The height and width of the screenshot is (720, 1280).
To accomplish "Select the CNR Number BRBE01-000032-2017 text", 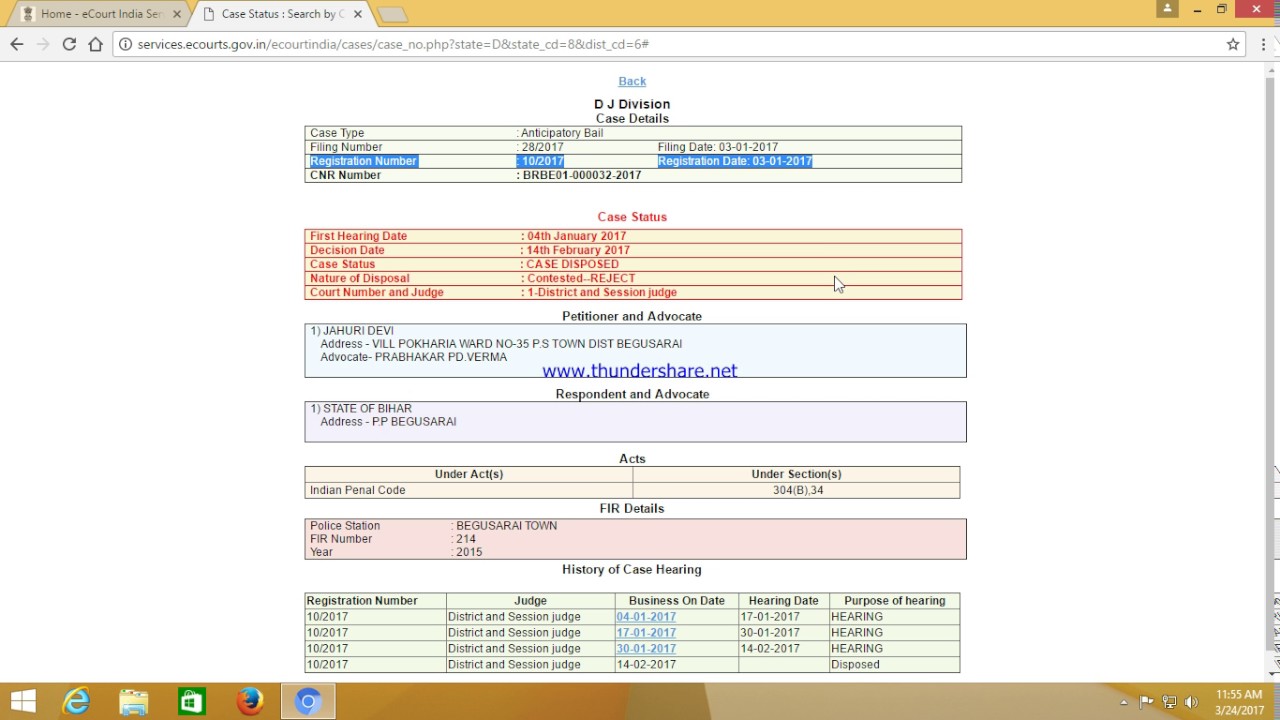I will click(582, 175).
